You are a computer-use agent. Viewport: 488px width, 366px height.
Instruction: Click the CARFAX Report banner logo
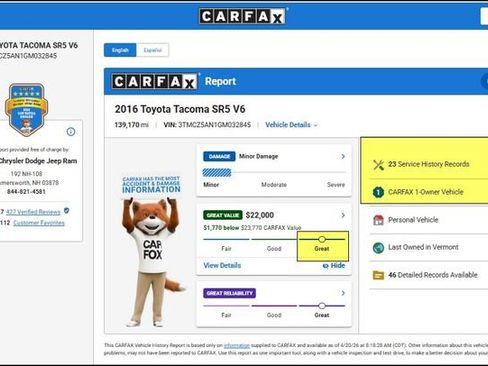tap(154, 81)
